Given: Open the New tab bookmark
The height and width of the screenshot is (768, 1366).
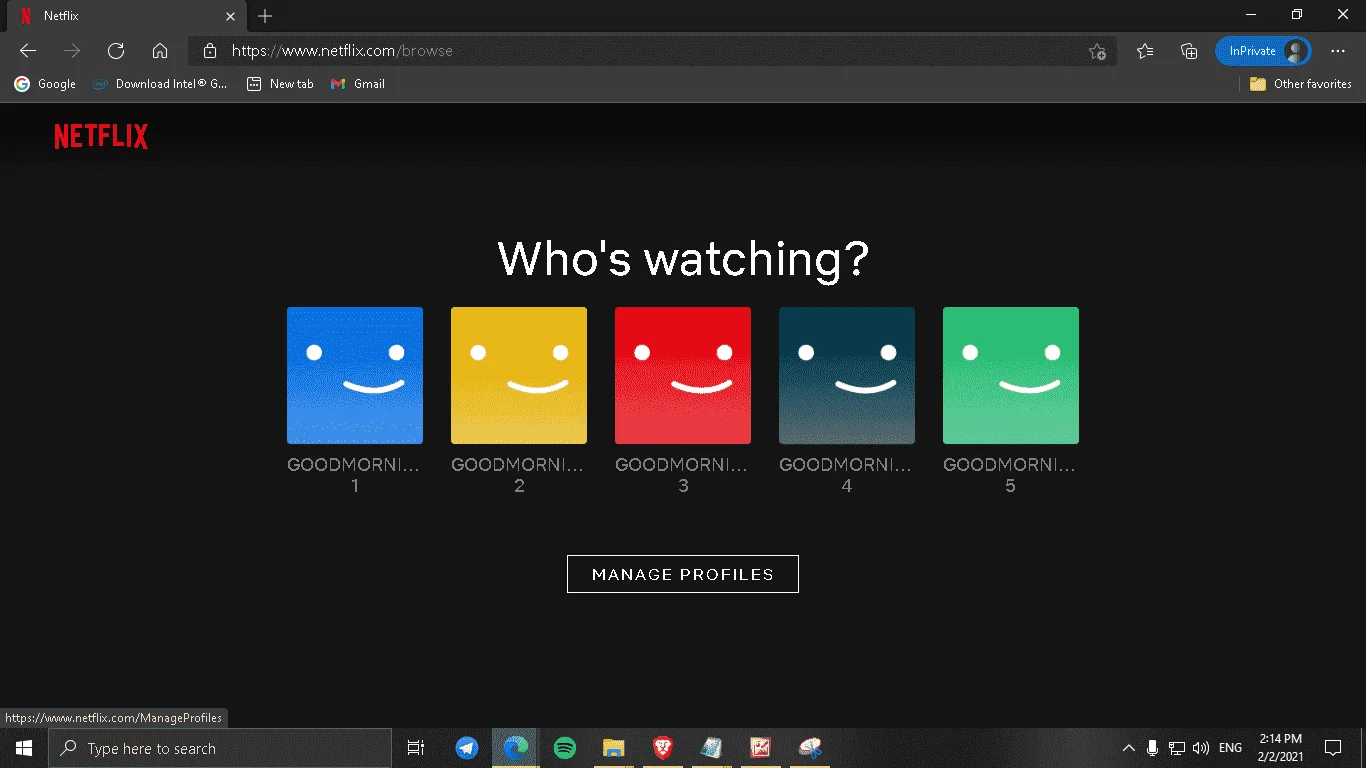Looking at the screenshot, I should (280, 84).
